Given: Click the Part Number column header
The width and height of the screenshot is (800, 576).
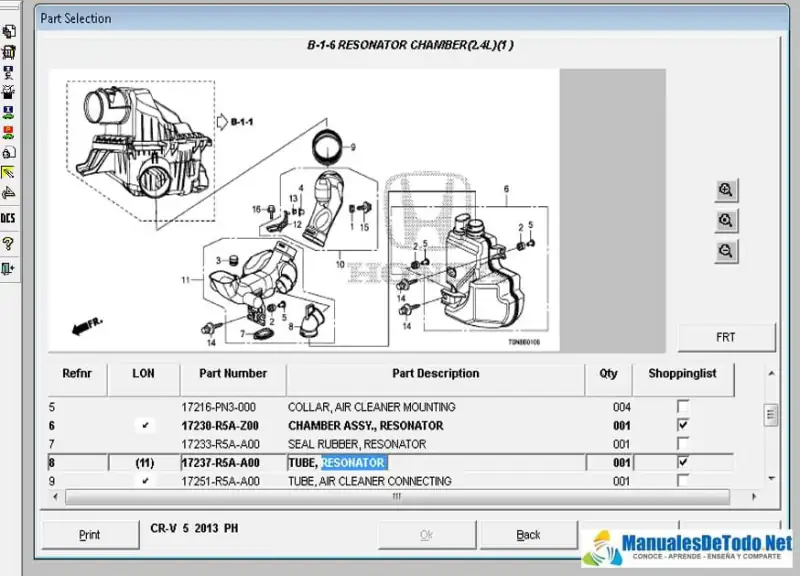Looking at the screenshot, I should (x=232, y=374).
